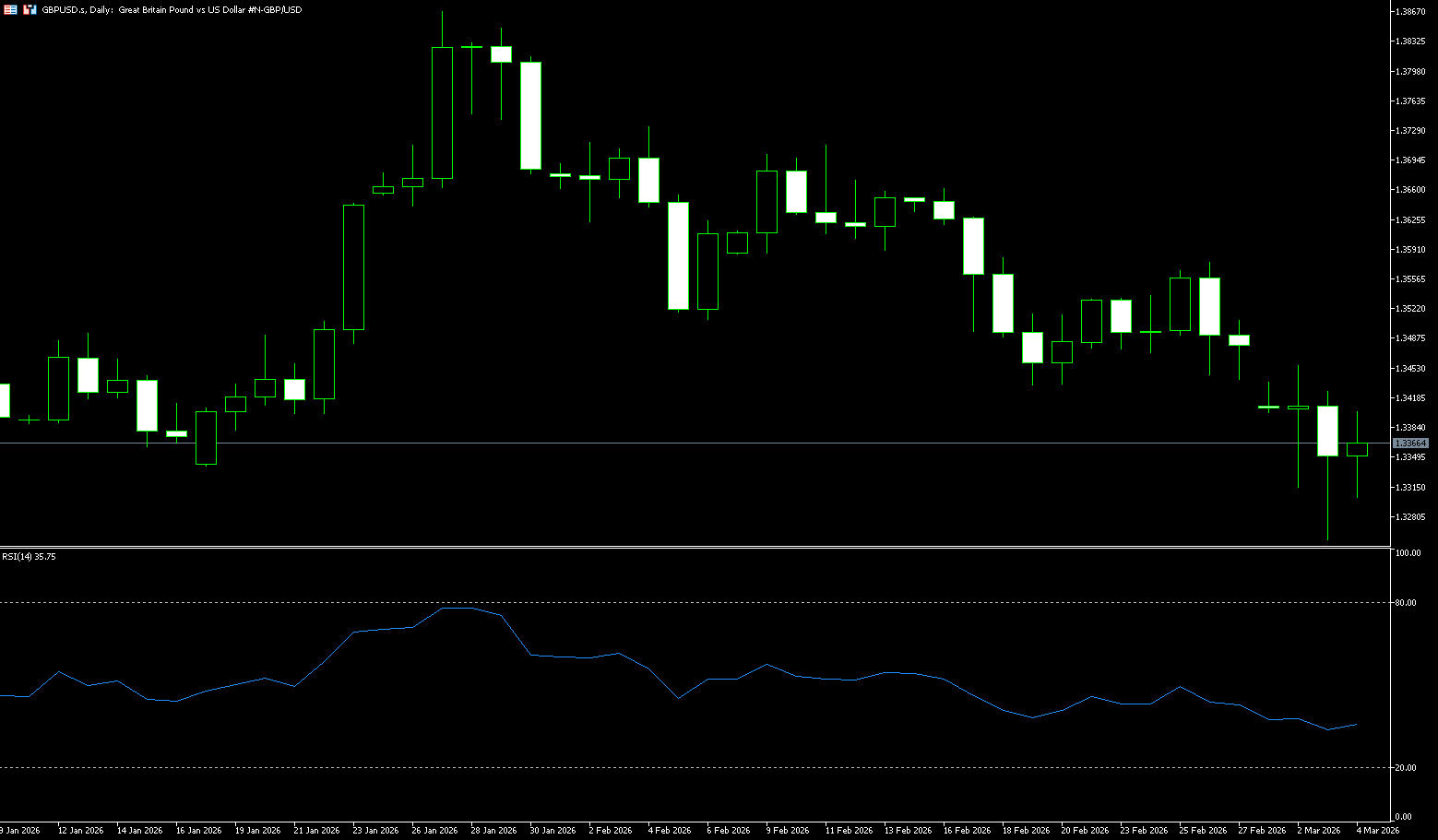
Task: Click the highlighted 1.33664 current price tag
Action: pos(1410,444)
